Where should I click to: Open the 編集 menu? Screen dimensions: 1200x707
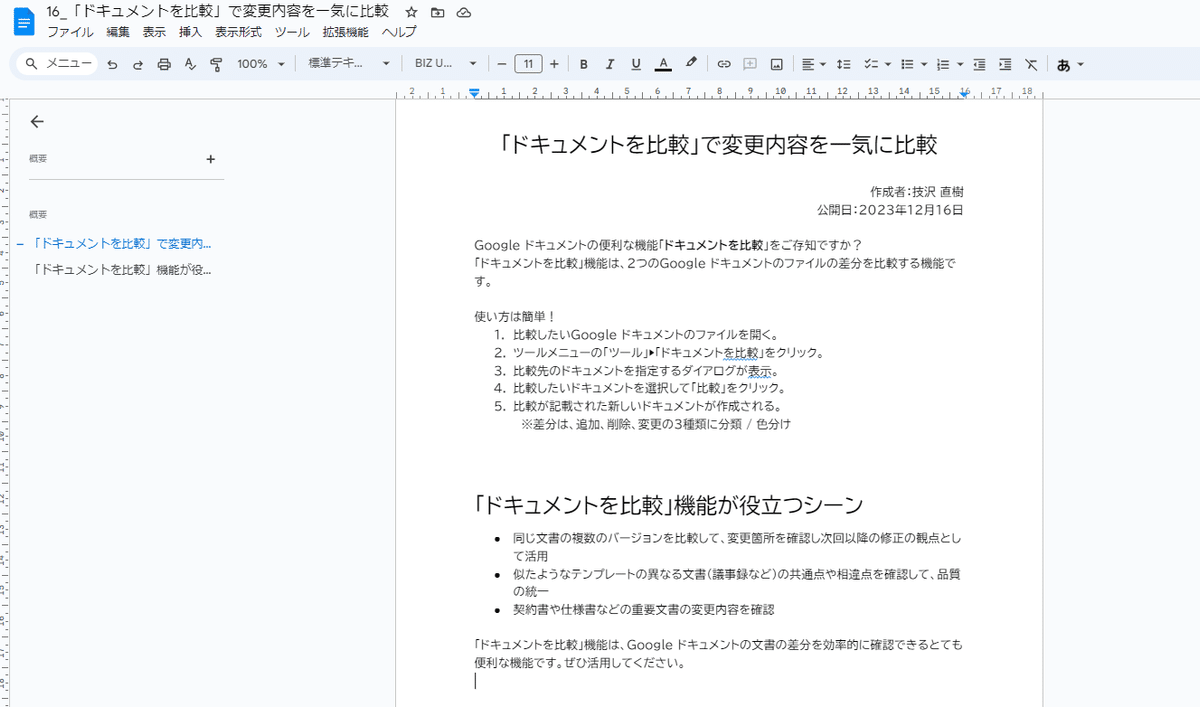pos(118,32)
